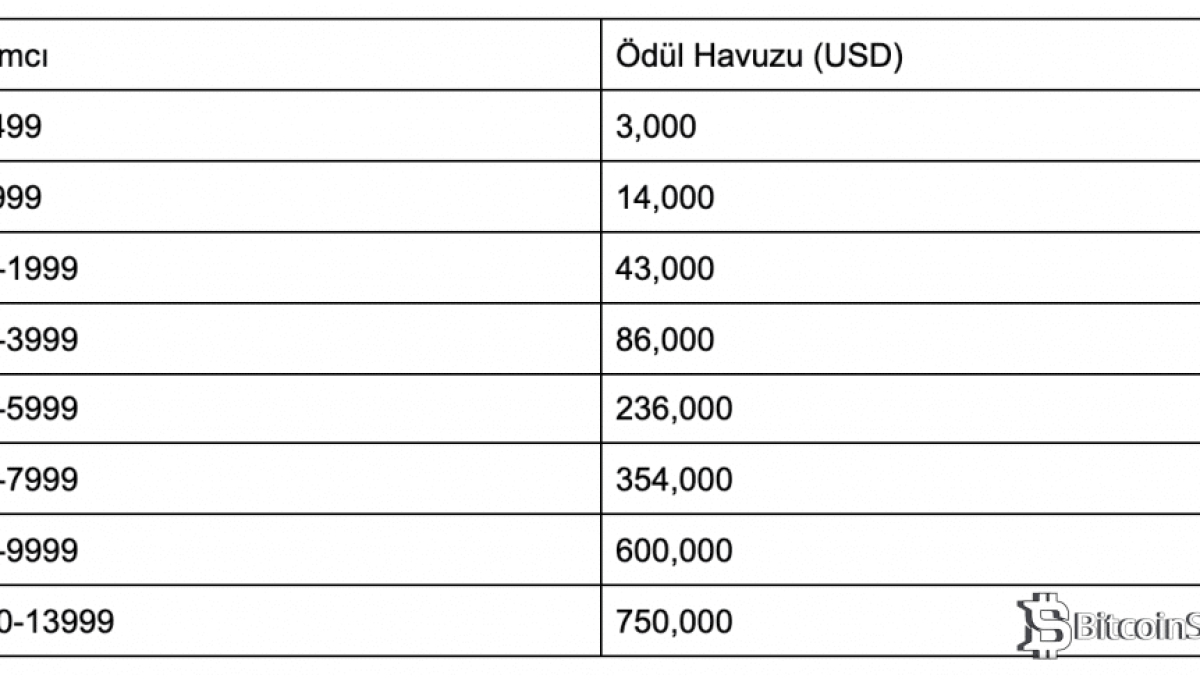
Task: Select the 43,000 prize pool cell
Action: [665, 269]
